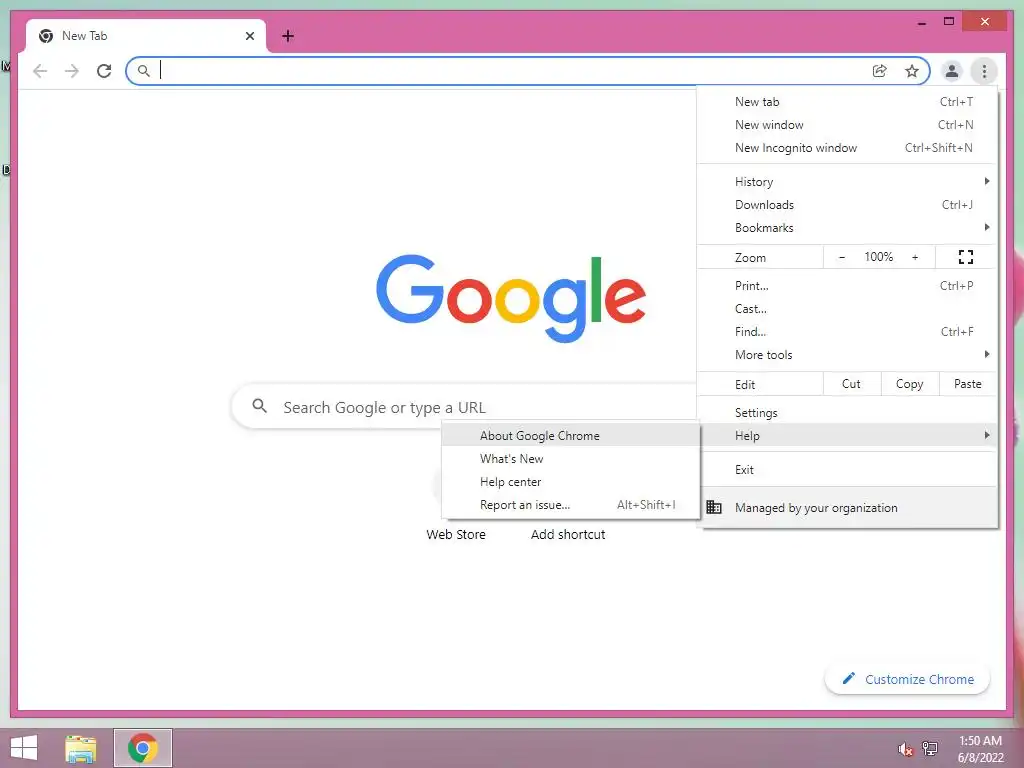Click the search icon in Google search box
Image resolution: width=1024 pixels, height=768 pixels.
tap(259, 406)
